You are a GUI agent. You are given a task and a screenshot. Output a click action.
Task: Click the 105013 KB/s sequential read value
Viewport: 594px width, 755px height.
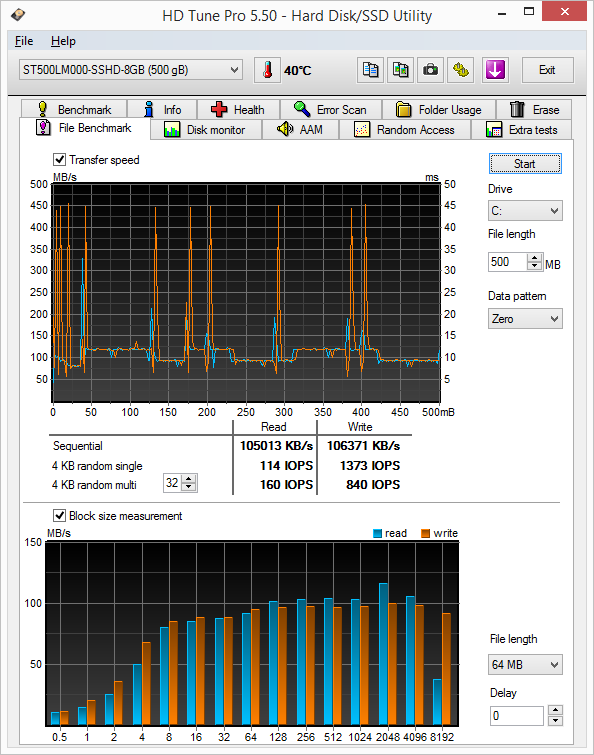point(276,446)
